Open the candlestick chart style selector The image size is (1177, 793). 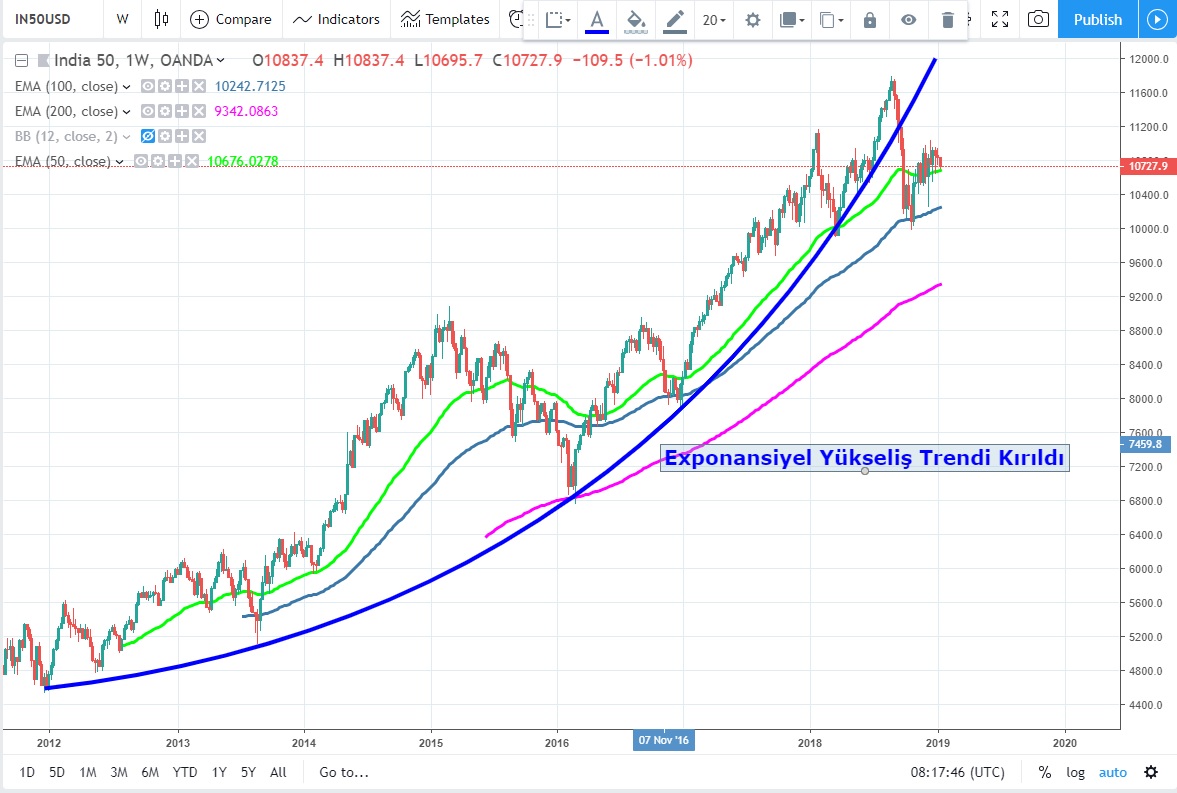click(161, 19)
